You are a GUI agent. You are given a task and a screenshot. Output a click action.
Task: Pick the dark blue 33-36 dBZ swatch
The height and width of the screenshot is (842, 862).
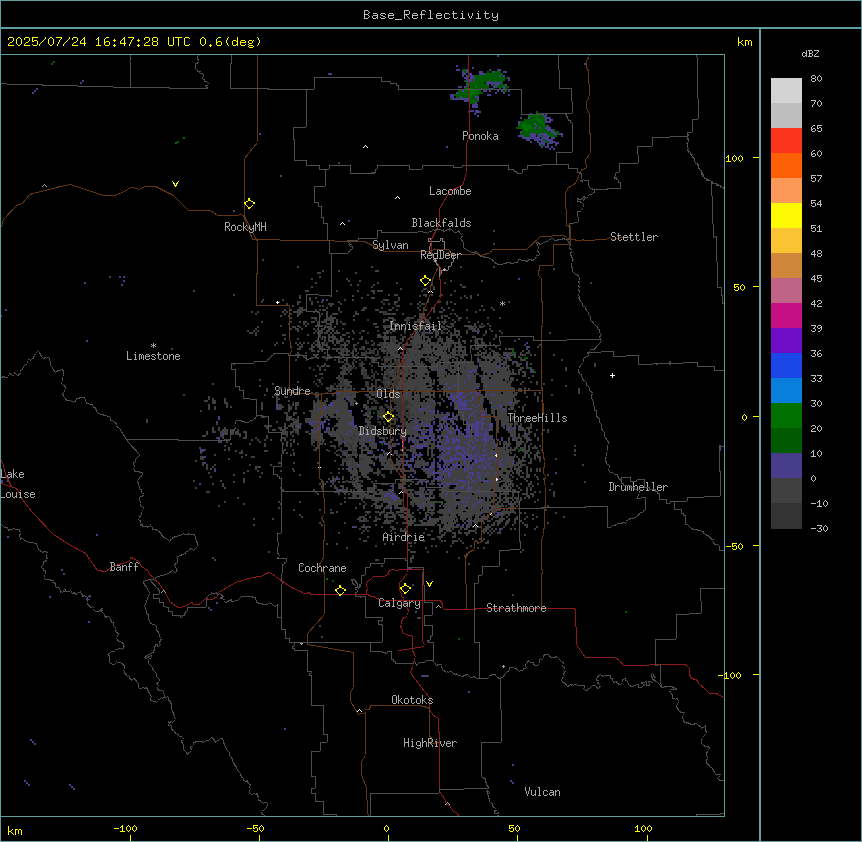coord(786,365)
